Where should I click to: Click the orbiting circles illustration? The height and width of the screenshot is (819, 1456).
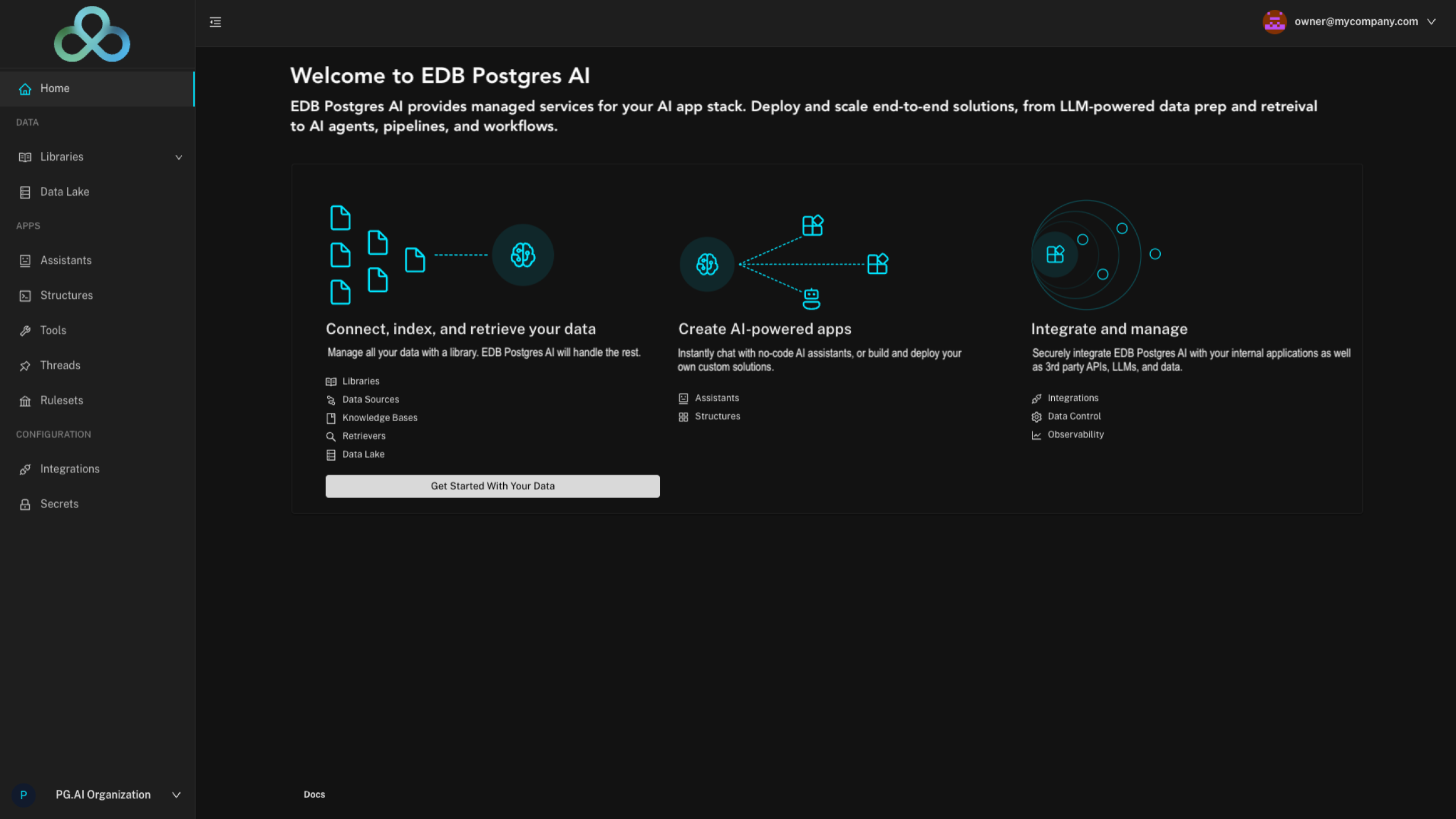pos(1095,255)
